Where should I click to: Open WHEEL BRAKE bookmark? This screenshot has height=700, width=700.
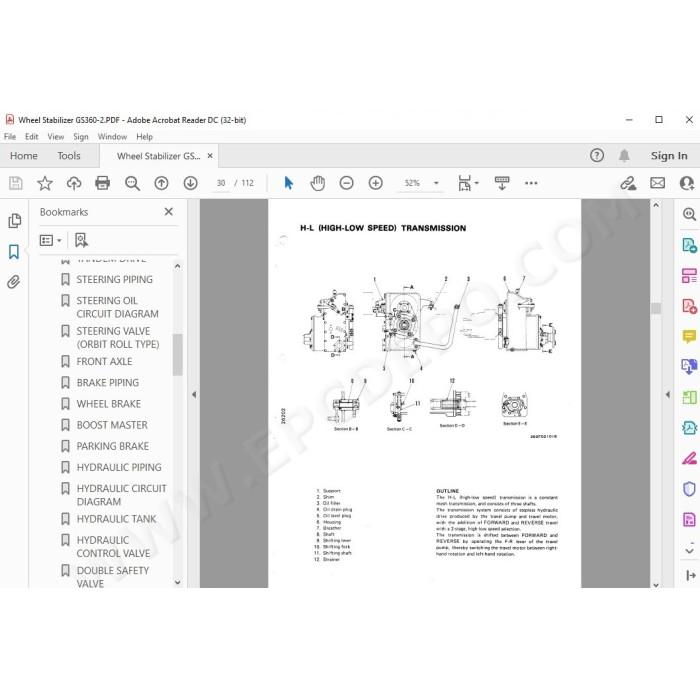108,404
